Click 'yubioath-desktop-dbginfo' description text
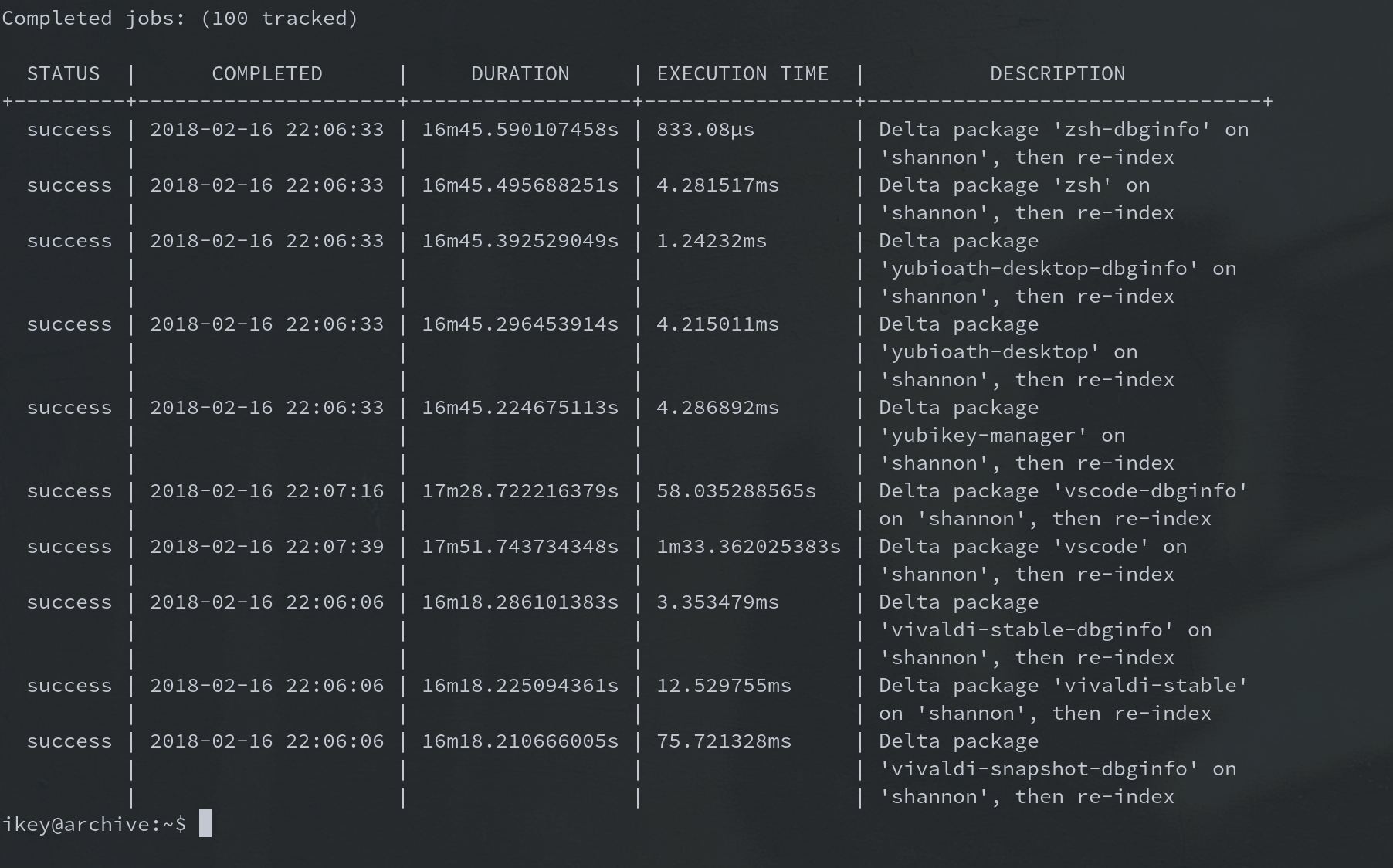 tap(1039, 268)
